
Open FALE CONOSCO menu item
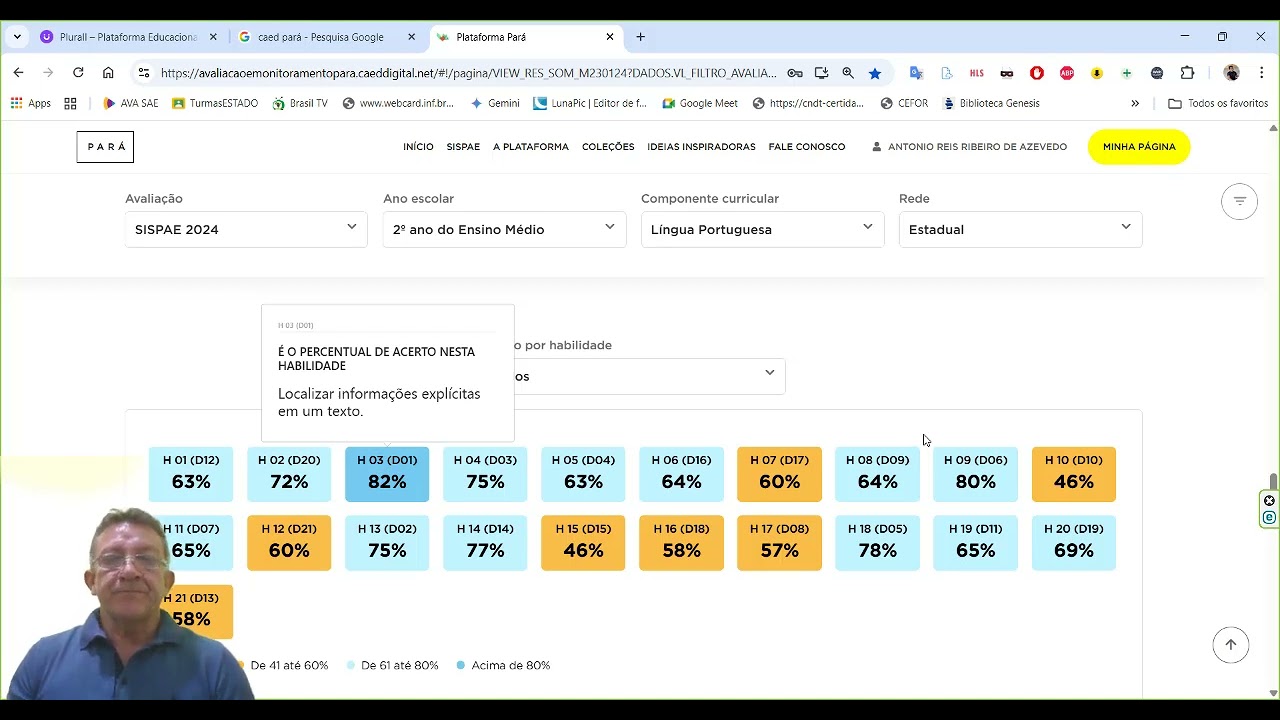click(x=807, y=147)
